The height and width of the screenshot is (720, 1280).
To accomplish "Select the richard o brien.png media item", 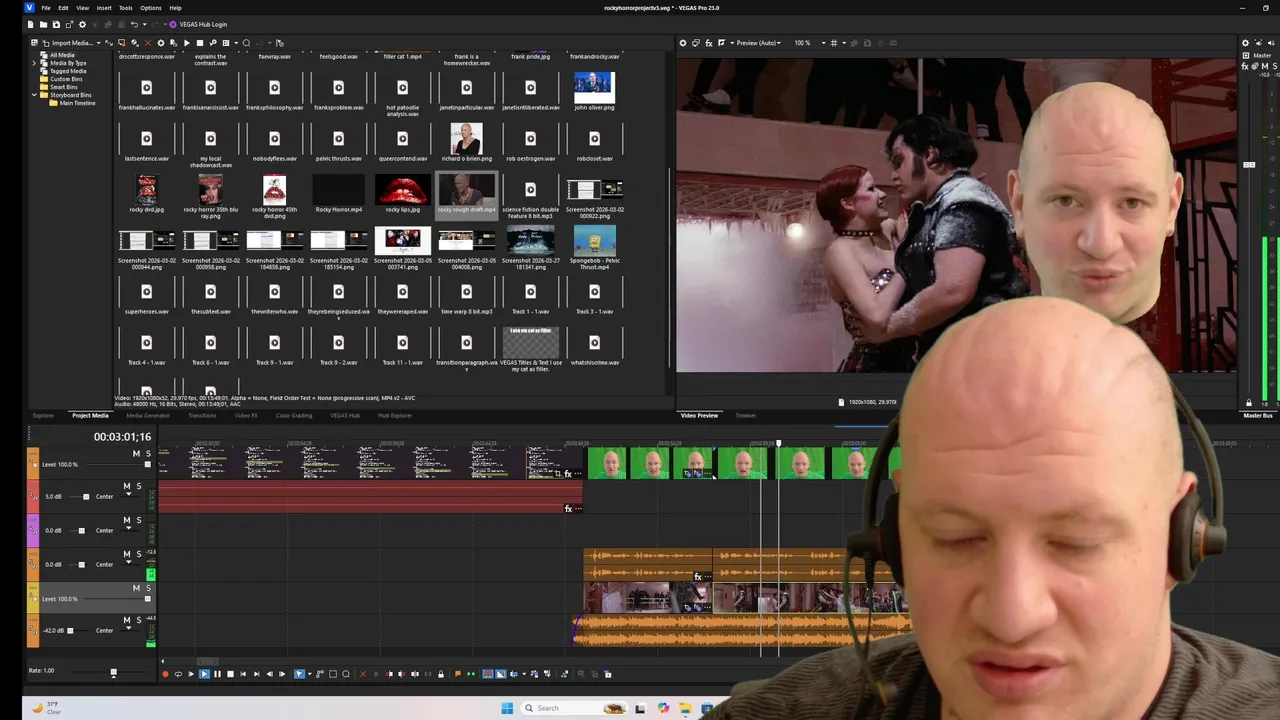I will coord(466,138).
